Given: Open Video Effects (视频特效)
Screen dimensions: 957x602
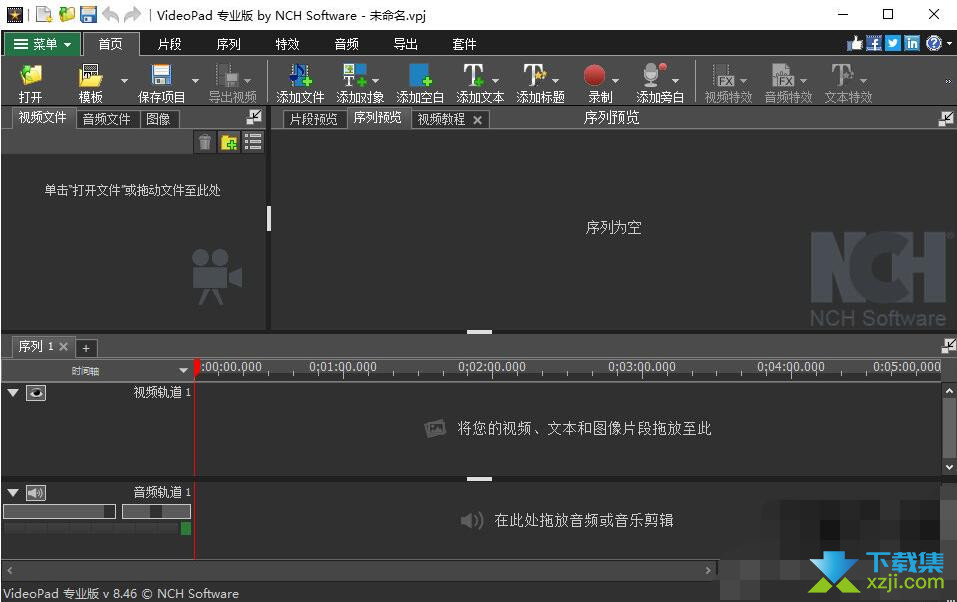Looking at the screenshot, I should (x=724, y=76).
